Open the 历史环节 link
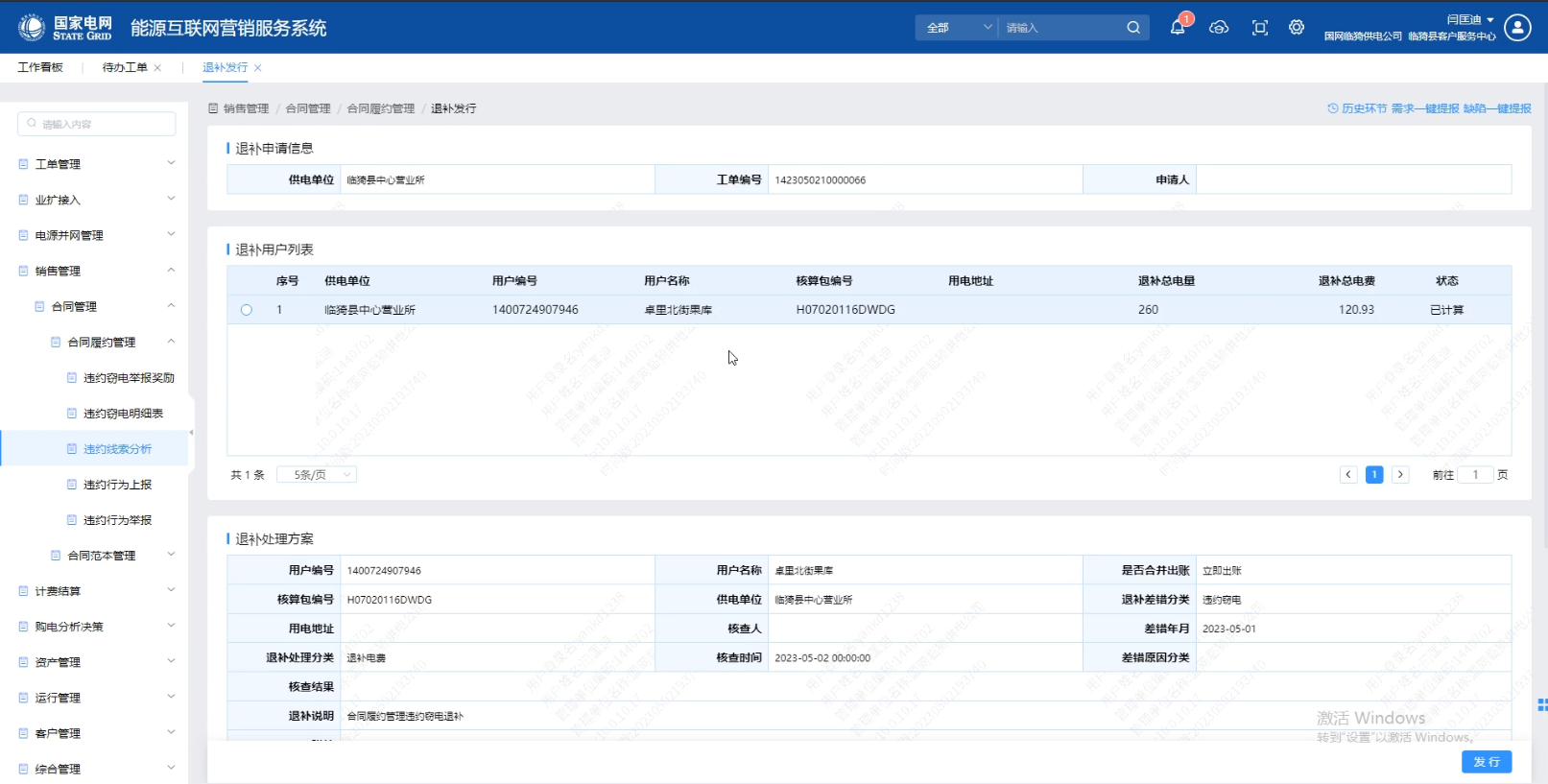Viewport: 1548px width, 784px height. coord(1357,108)
